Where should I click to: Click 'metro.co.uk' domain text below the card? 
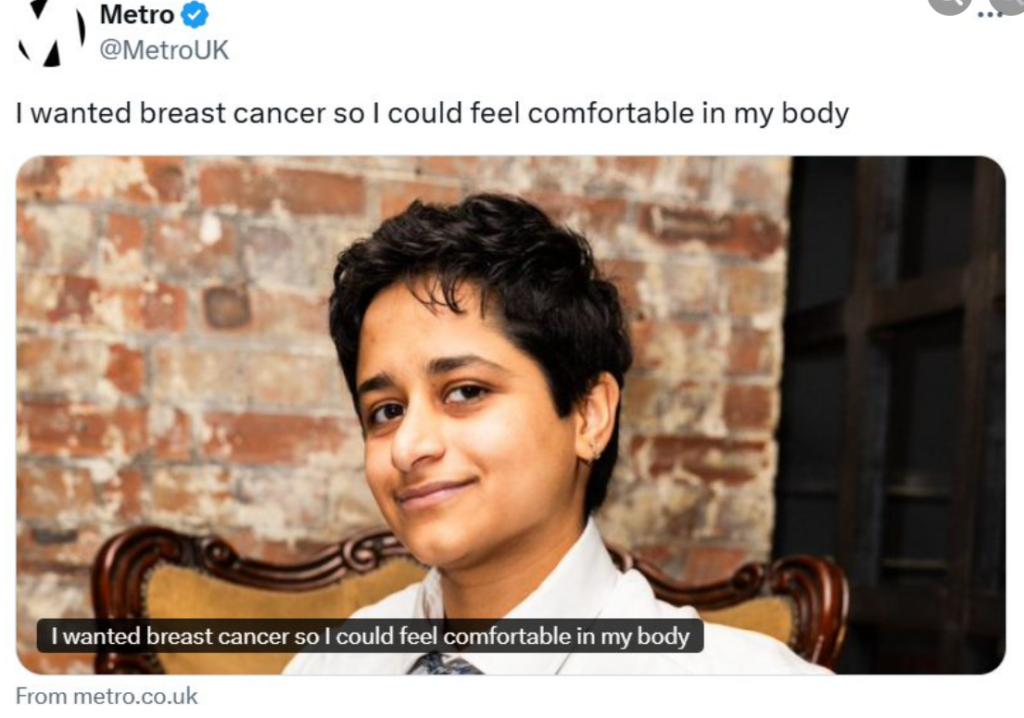(x=136, y=696)
